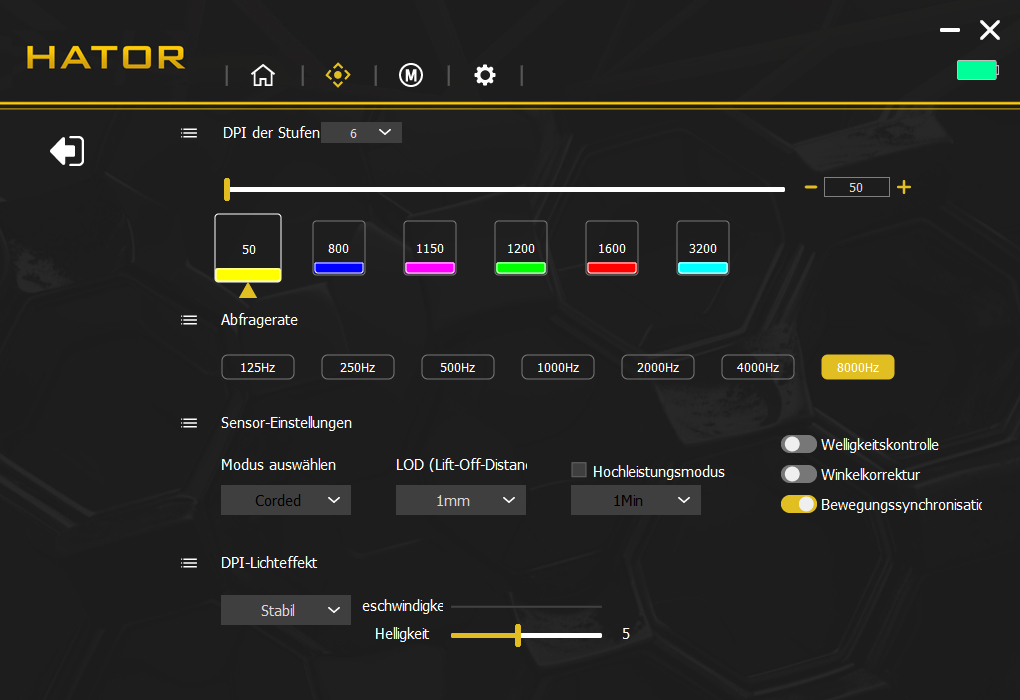Select the 50 DPI stage

[248, 247]
